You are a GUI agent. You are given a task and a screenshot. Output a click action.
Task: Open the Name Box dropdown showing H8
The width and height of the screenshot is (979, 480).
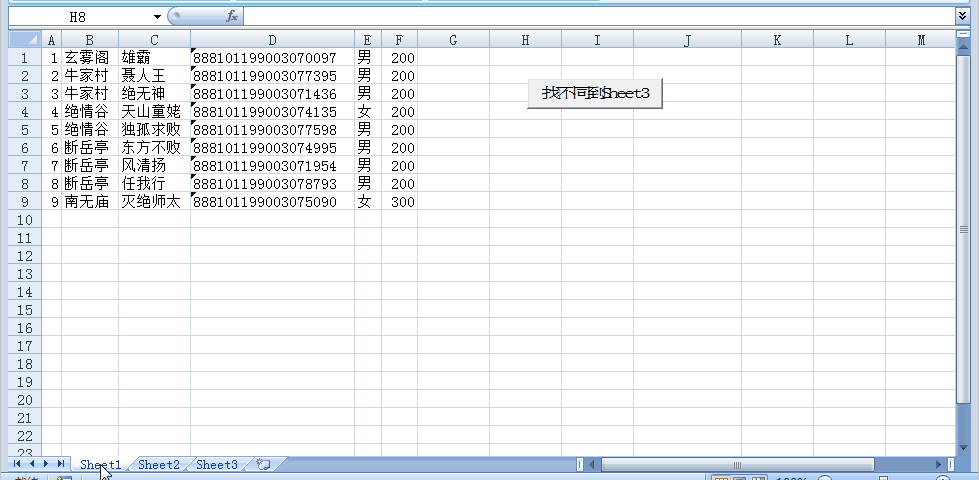click(157, 17)
